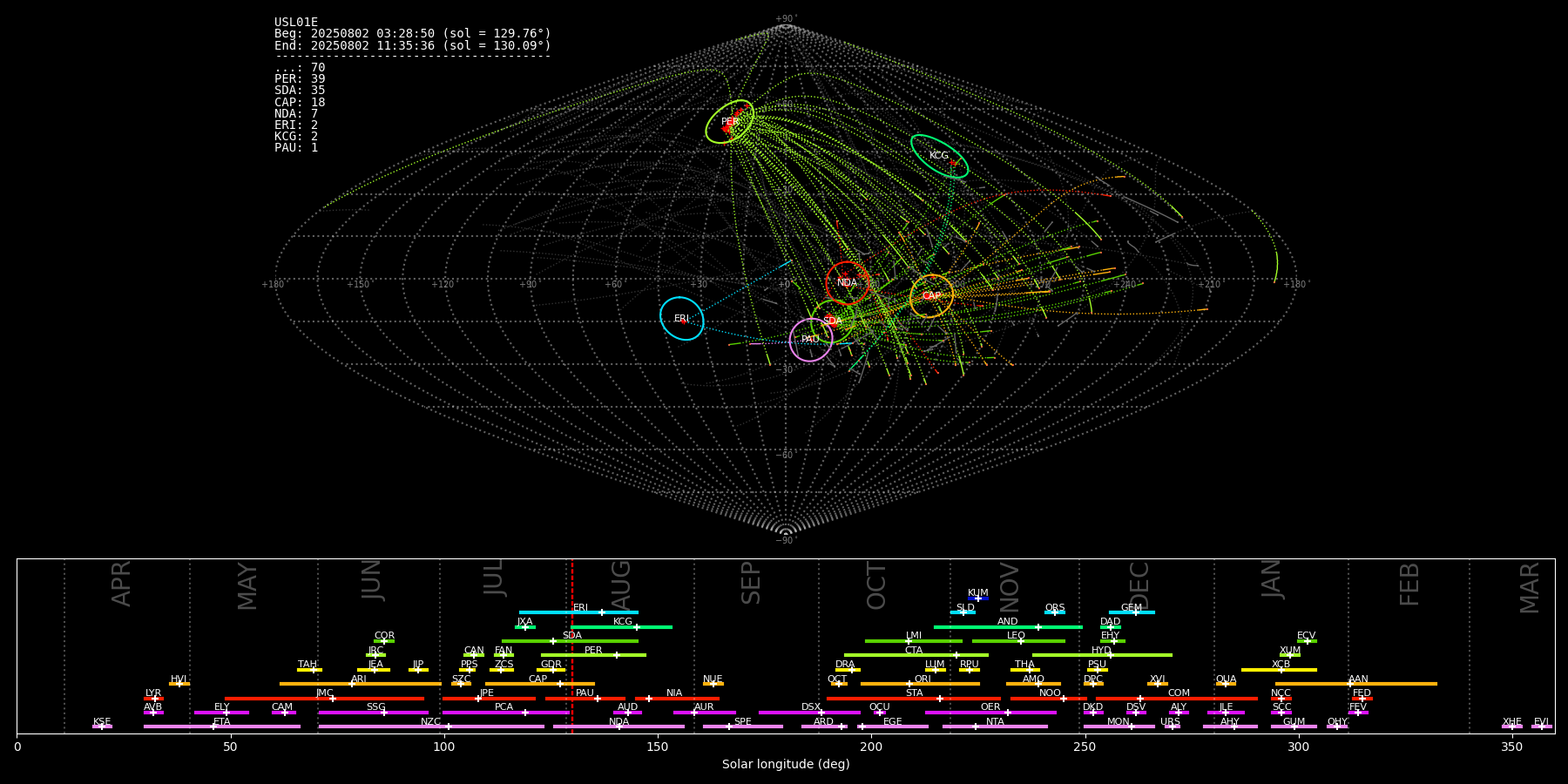Click the green KCG bar in timeline

[x=621, y=626]
